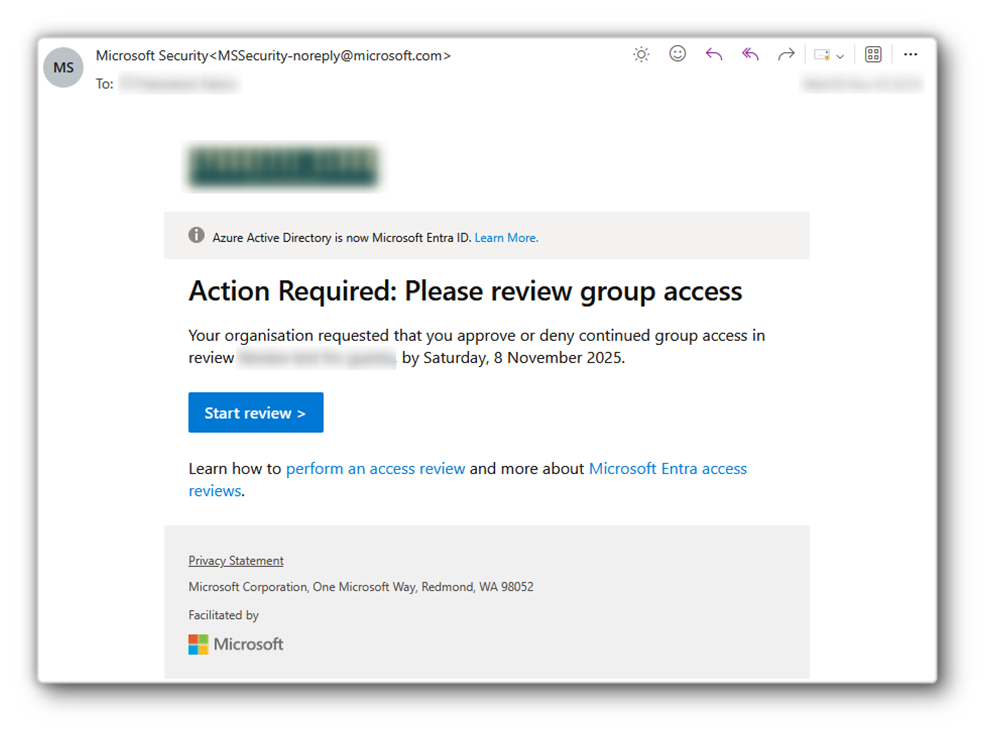Click the Reply All double-arrow icon

tap(750, 55)
